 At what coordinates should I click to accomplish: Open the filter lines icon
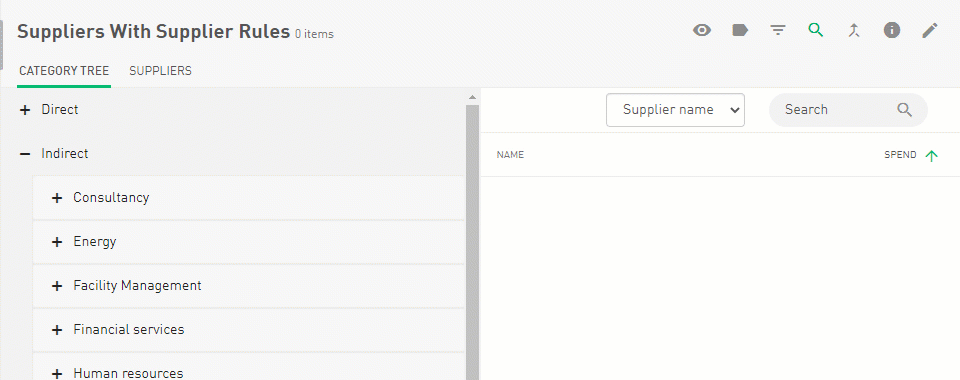778,30
